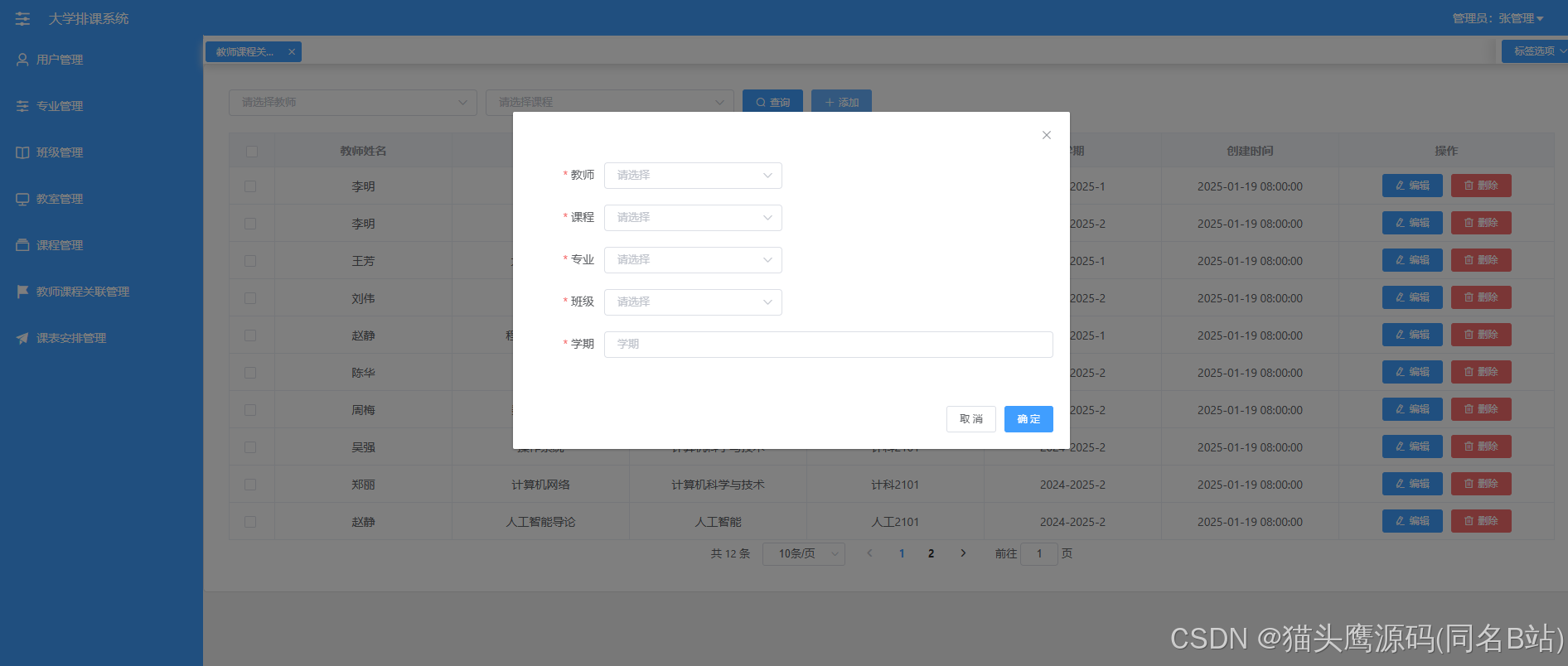Check the box for the first 李明 row
Viewport: 1568px width, 666px height.
pyautogui.click(x=250, y=186)
